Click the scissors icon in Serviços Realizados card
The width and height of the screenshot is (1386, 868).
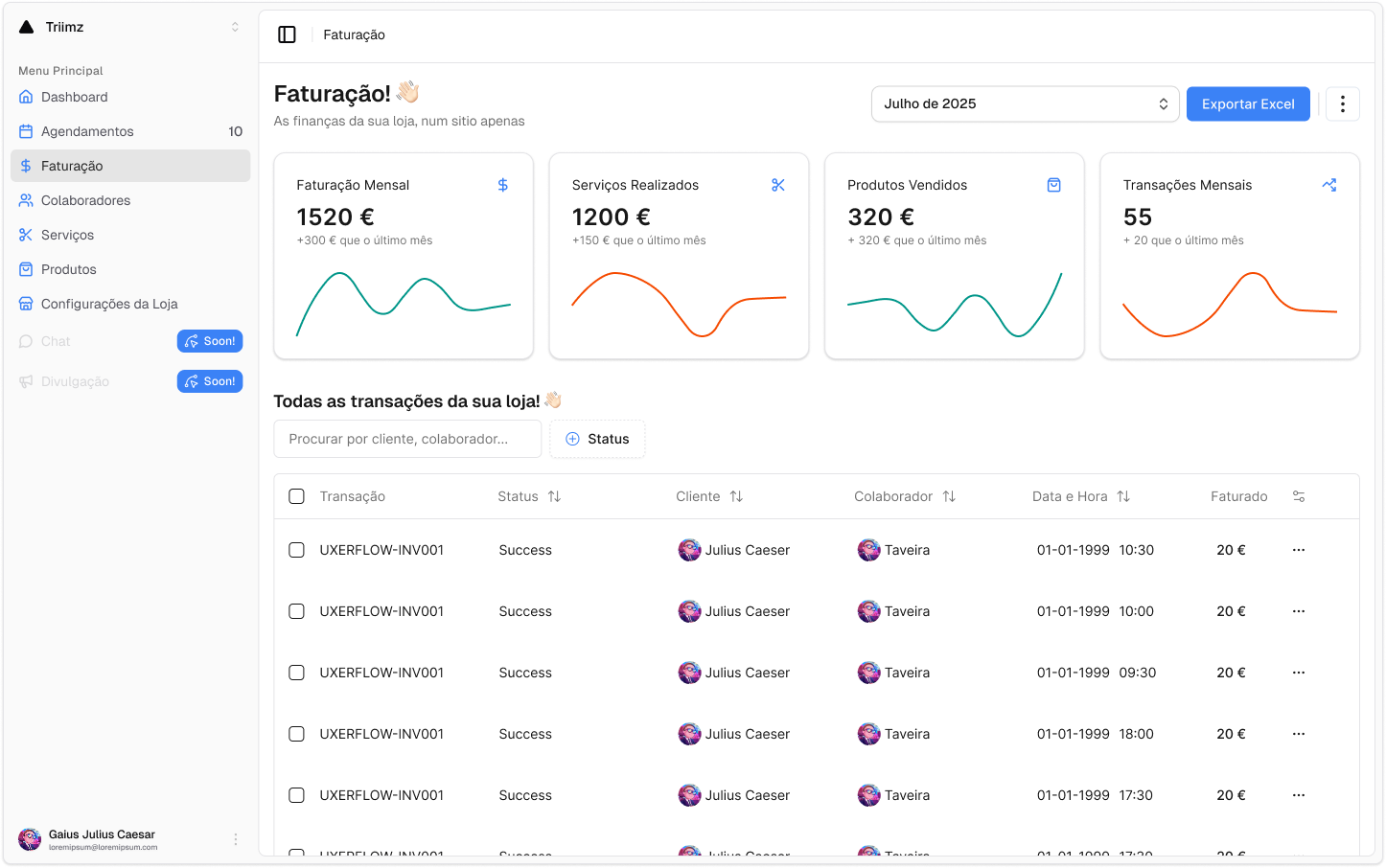[778, 185]
